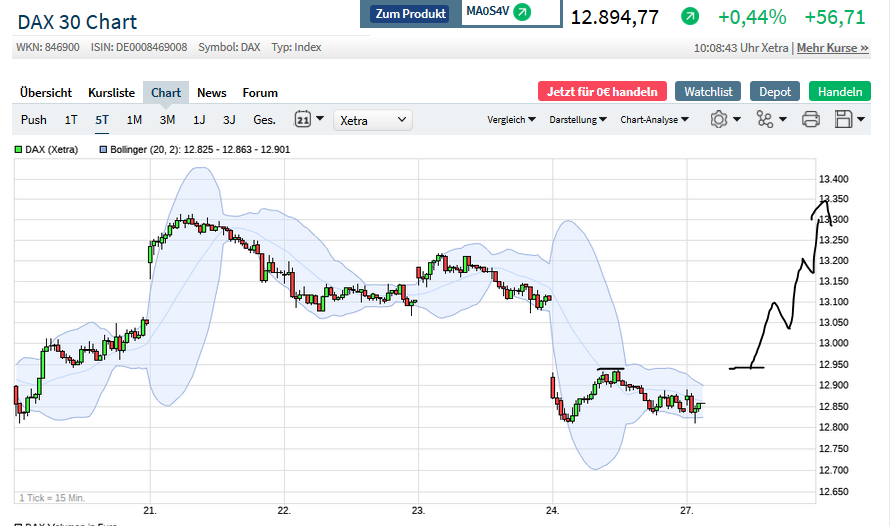
Task: Add DAX to Watchlist
Action: pos(708,91)
